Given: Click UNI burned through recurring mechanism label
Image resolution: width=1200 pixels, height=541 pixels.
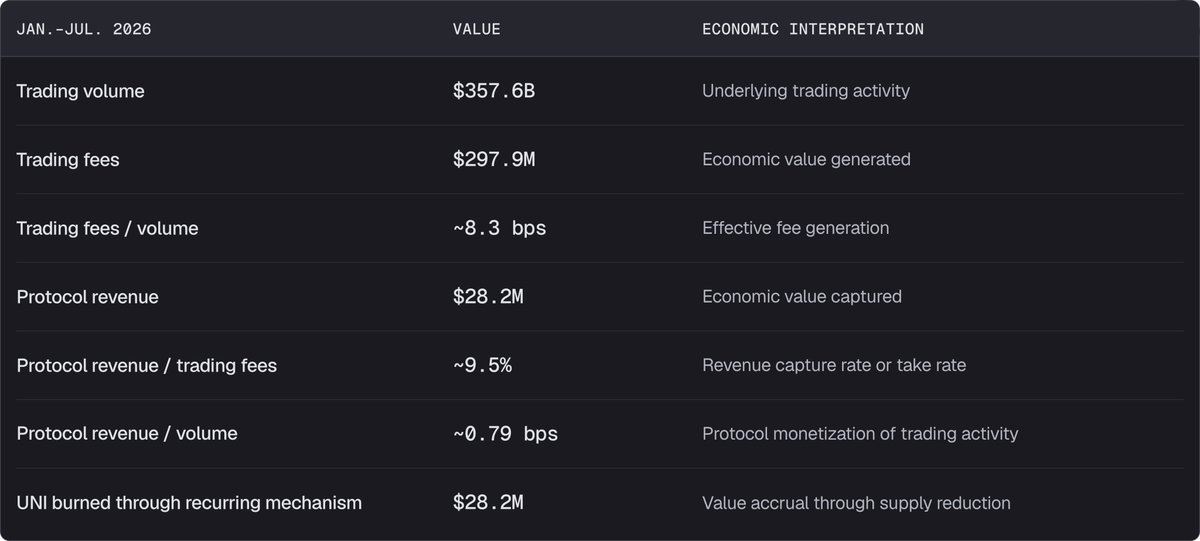Looking at the screenshot, I should [189, 503].
